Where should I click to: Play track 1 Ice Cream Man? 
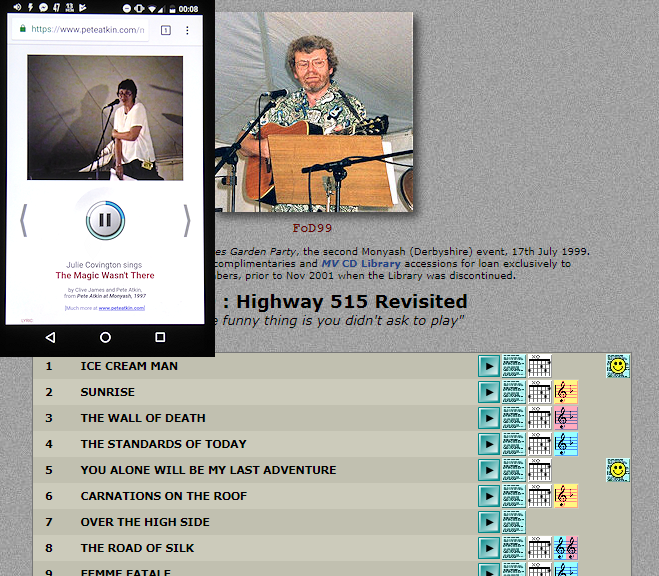click(x=489, y=366)
